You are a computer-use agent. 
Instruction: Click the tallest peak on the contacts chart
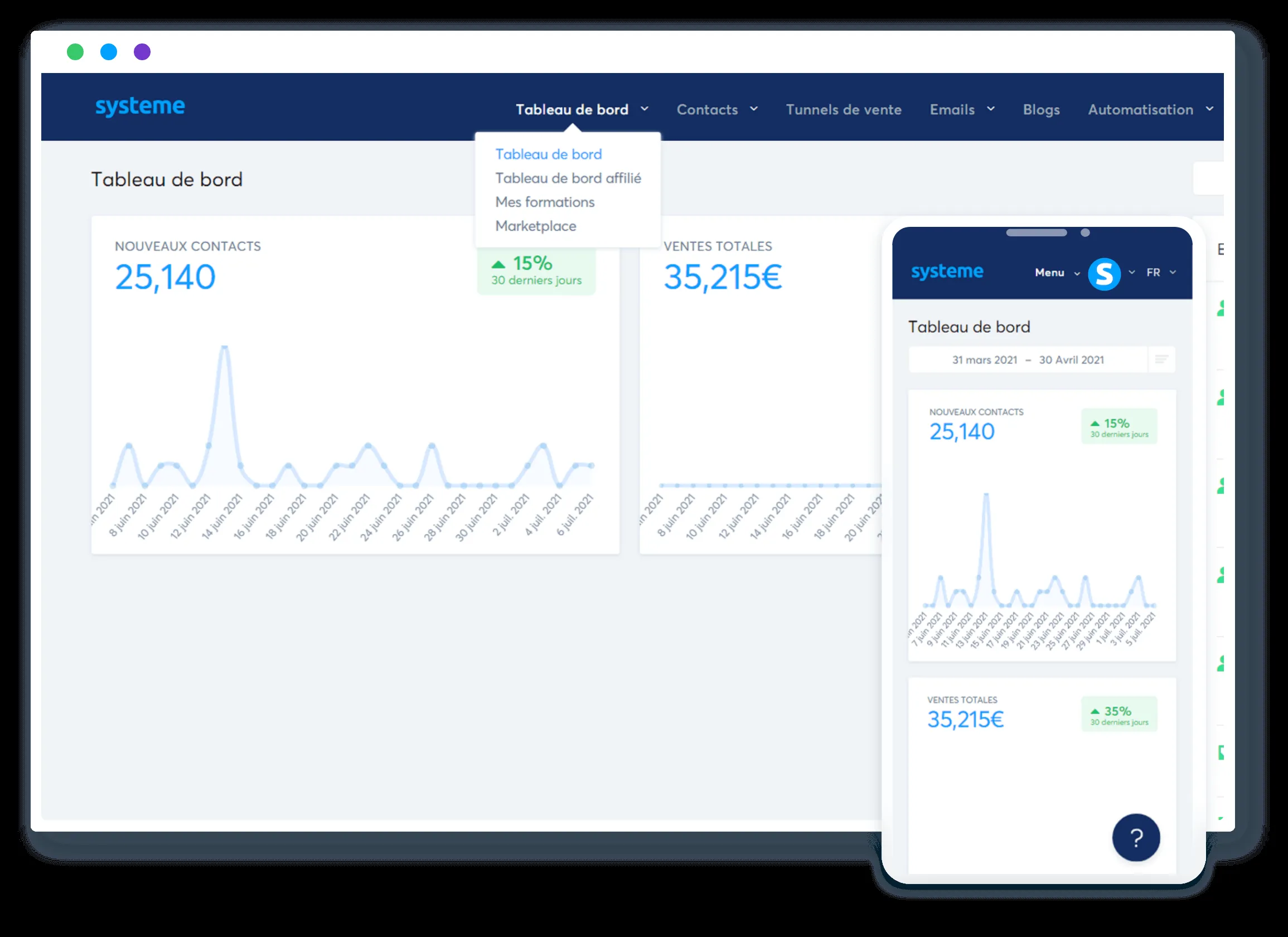pyautogui.click(x=225, y=346)
